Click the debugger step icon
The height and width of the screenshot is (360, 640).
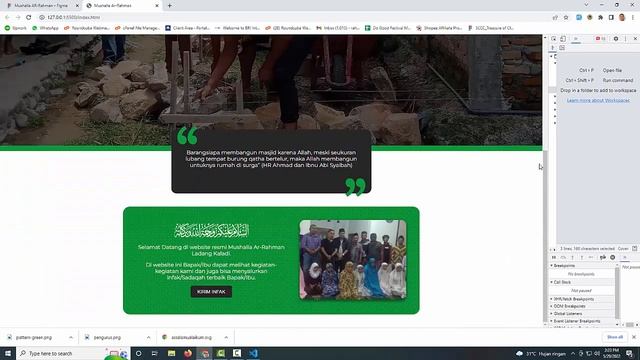[591, 258]
